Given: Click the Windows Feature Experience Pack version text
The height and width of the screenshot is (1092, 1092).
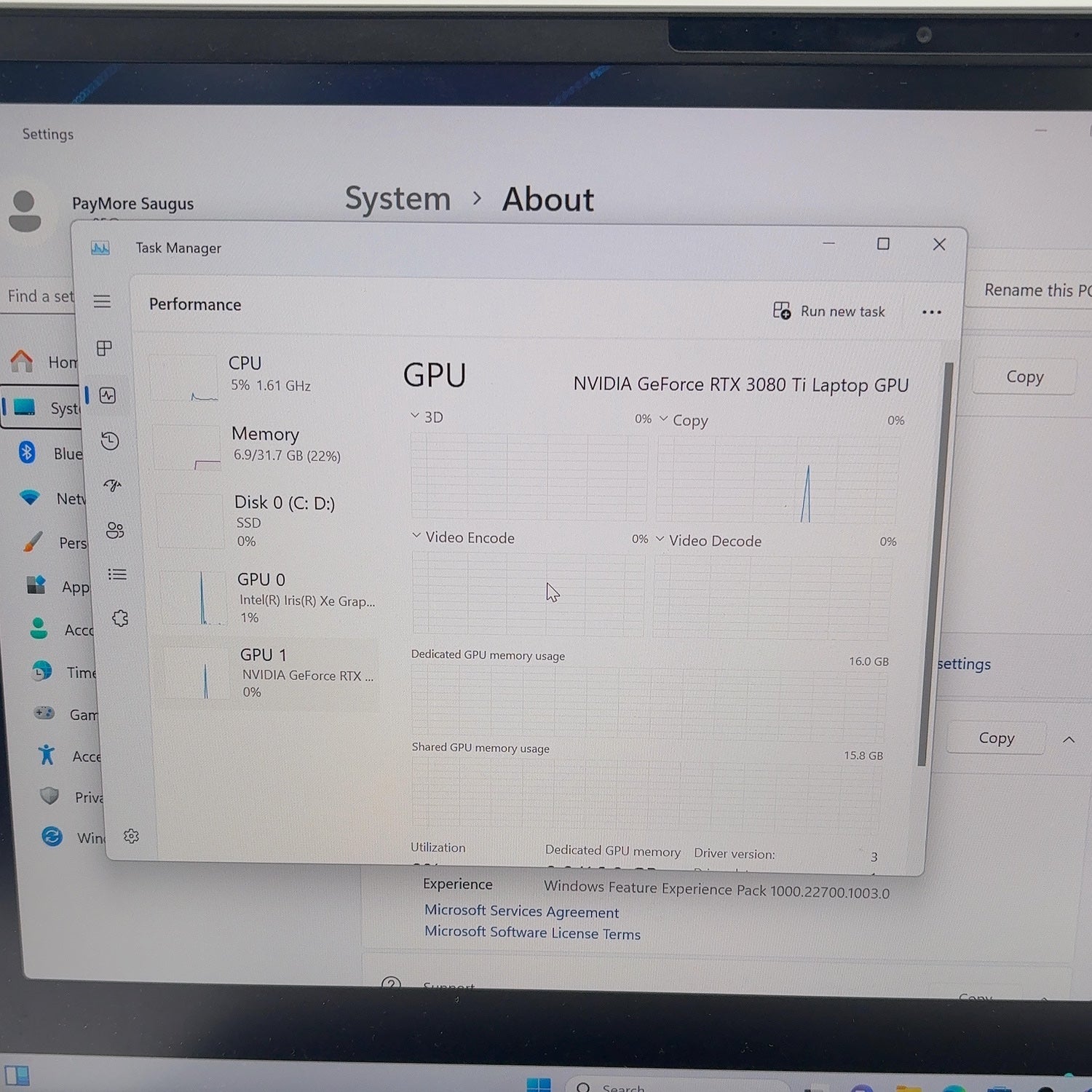Looking at the screenshot, I should click(x=716, y=890).
